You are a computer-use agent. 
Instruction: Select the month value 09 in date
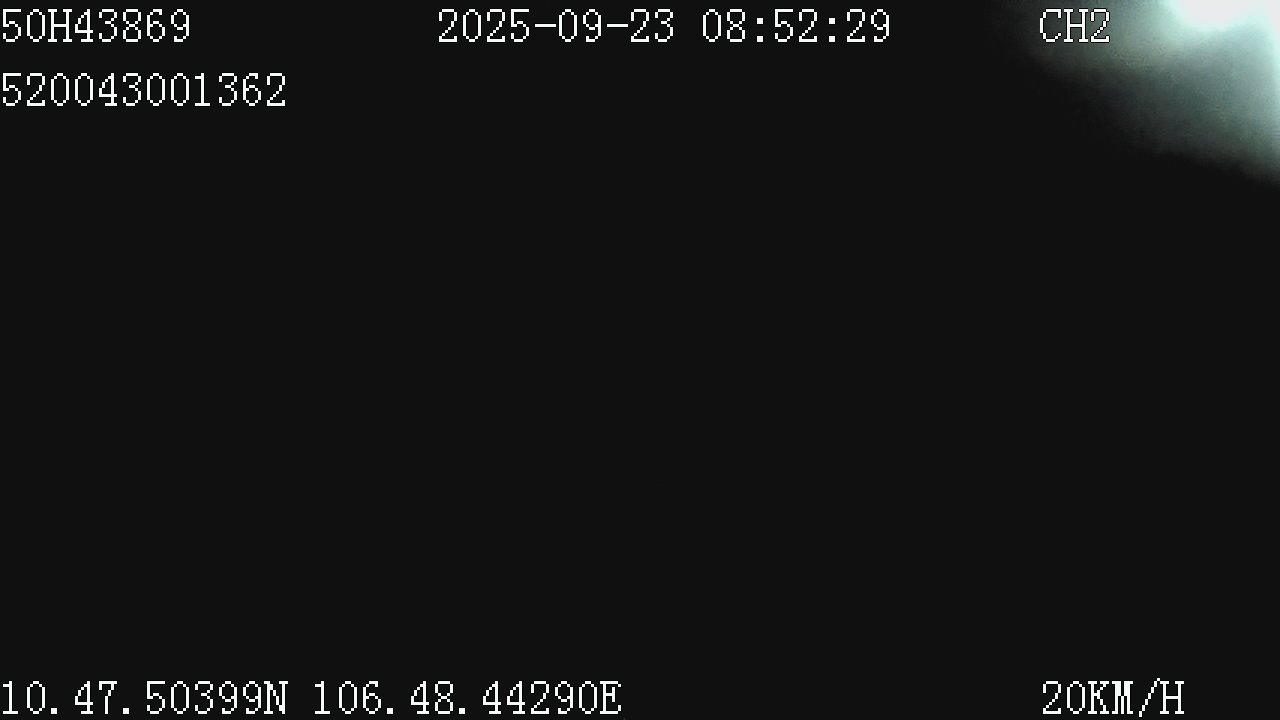580,27
